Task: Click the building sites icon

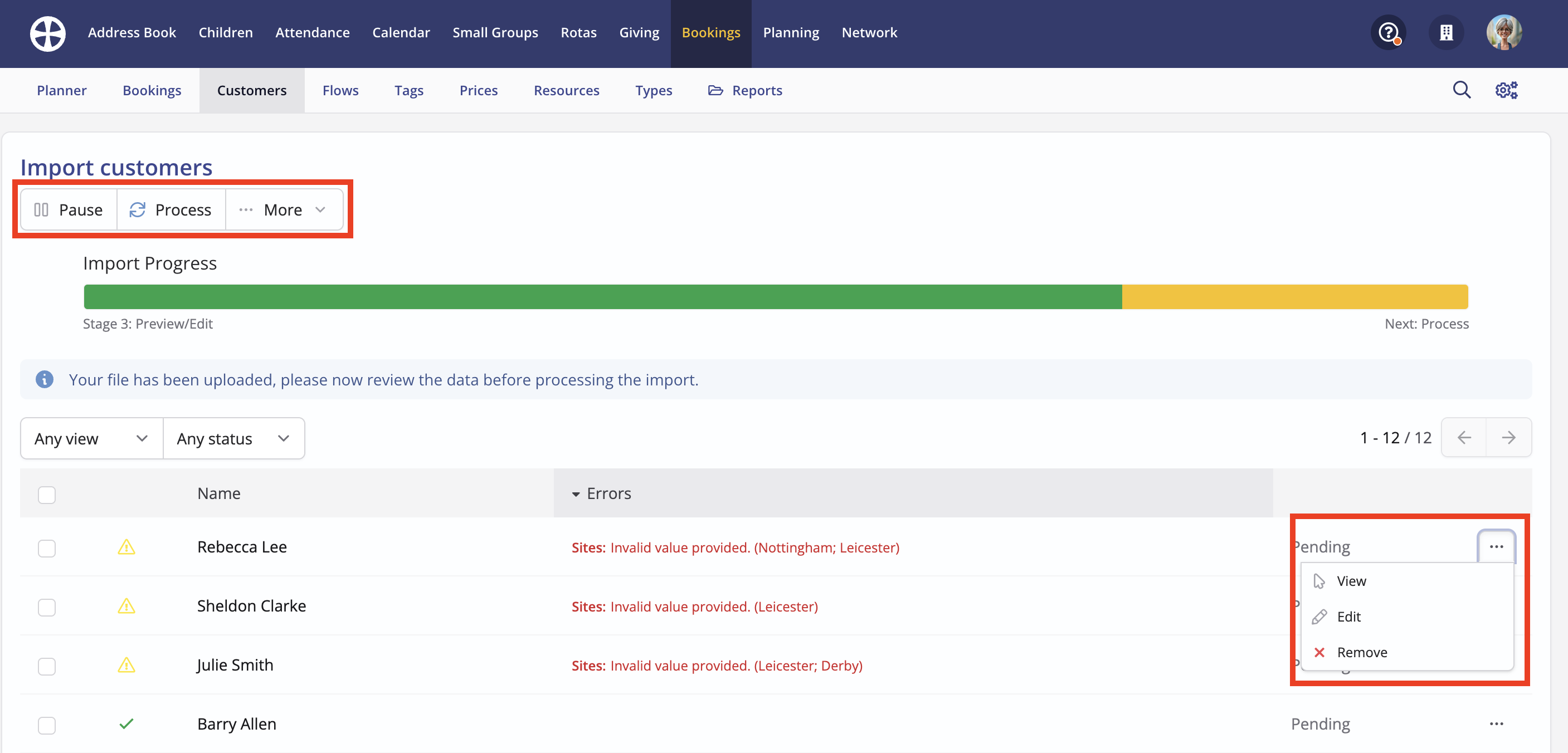Action: (1447, 32)
